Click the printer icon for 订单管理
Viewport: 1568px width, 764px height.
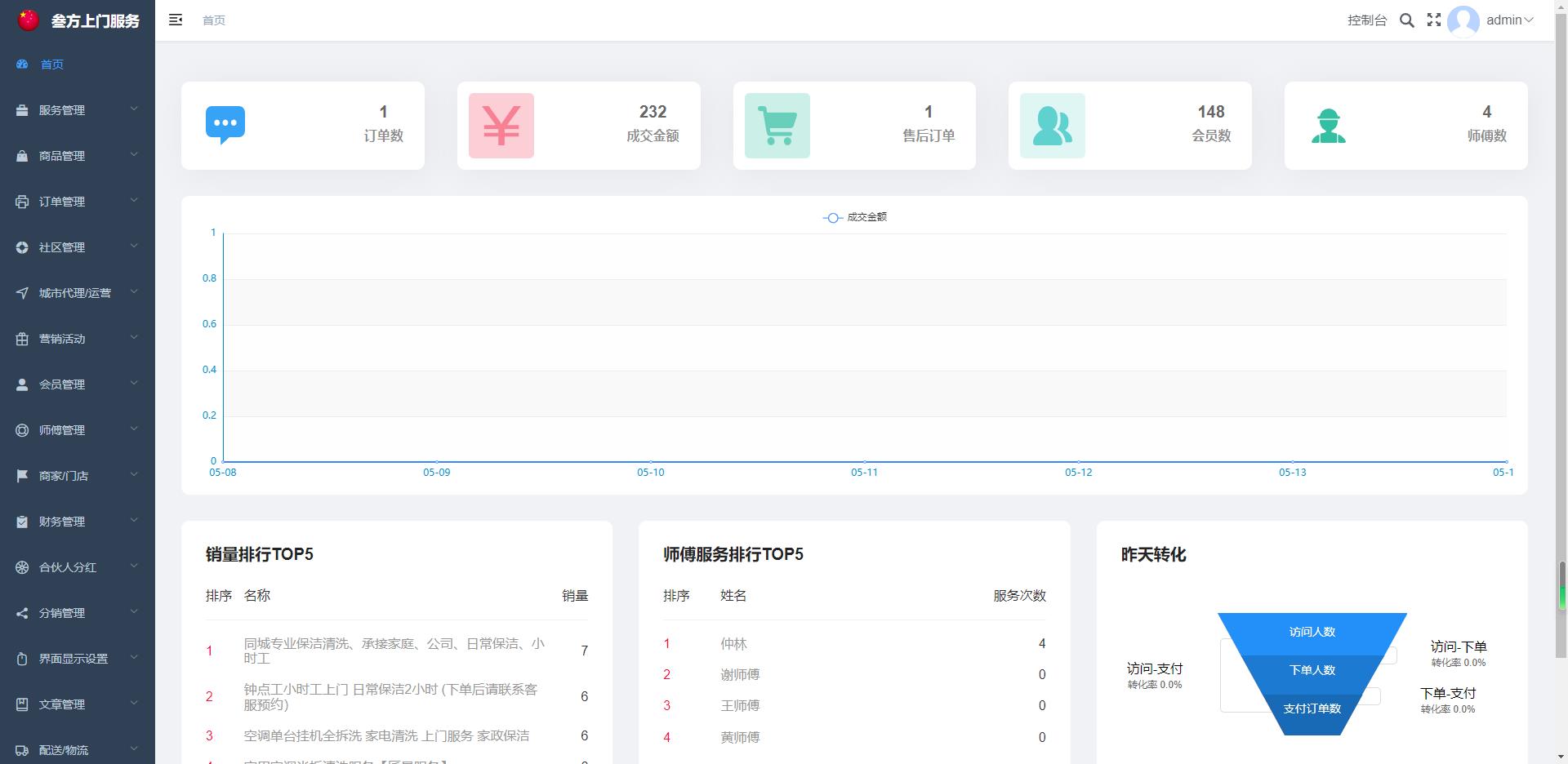[22, 202]
